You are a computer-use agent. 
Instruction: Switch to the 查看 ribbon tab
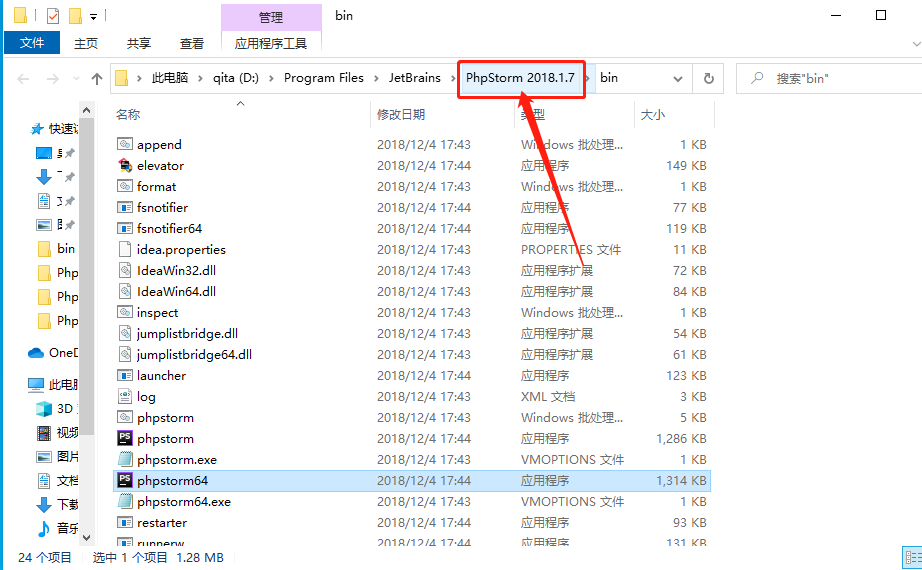point(192,43)
